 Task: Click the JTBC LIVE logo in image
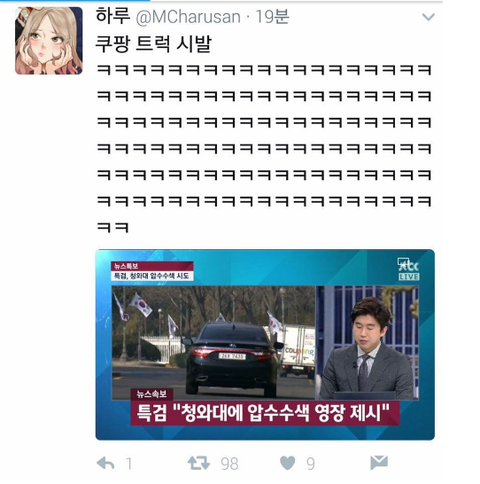point(409,269)
